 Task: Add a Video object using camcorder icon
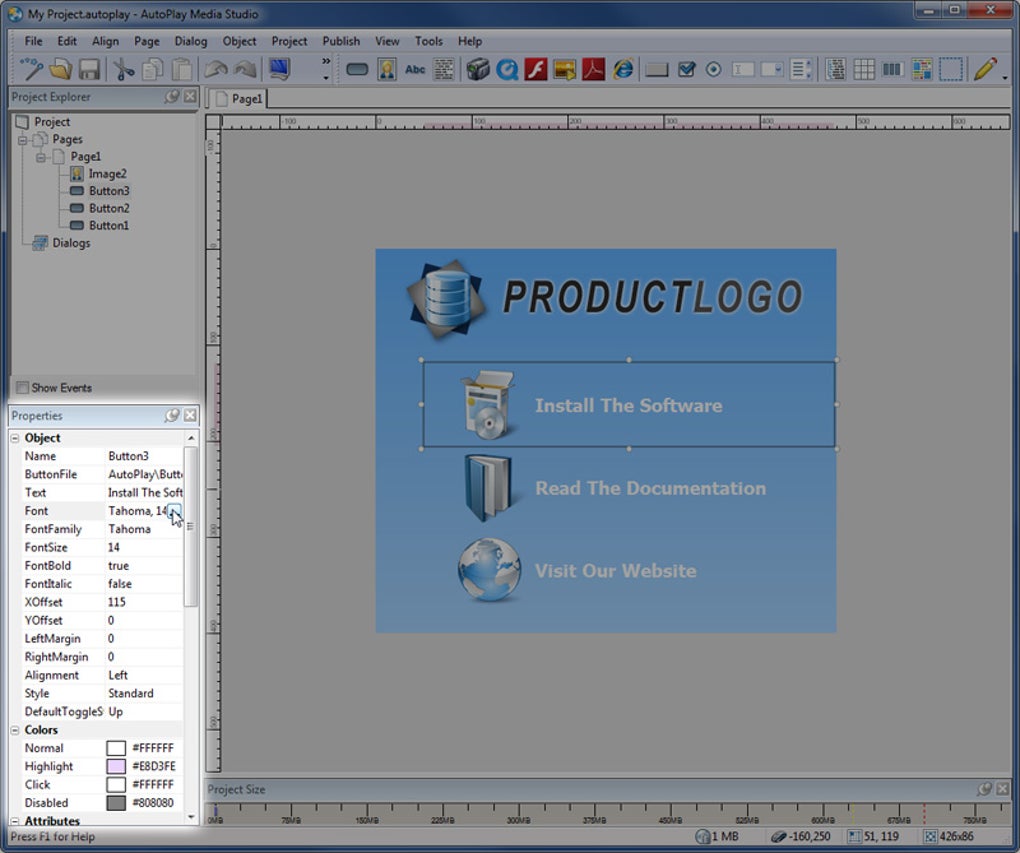tap(478, 69)
